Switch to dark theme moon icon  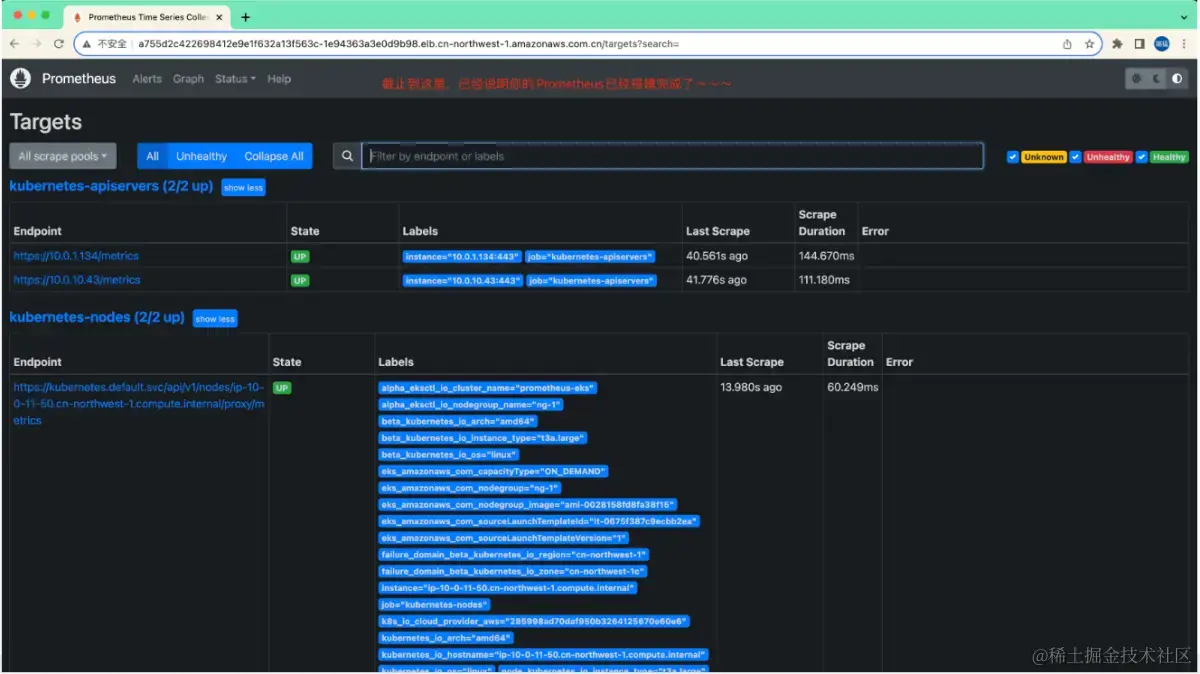pyautogui.click(x=1157, y=78)
